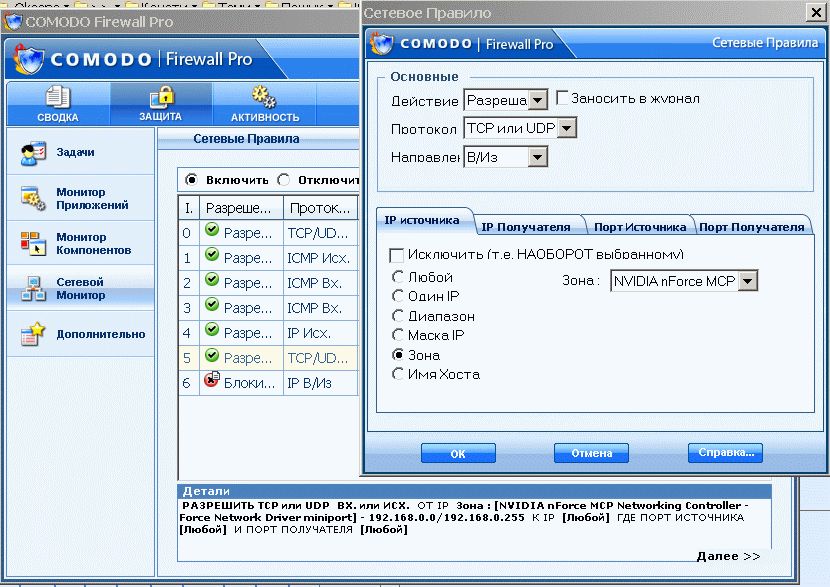The image size is (830, 587).
Task: Close the Сетевое Правило dialog
Action: tap(816, 12)
